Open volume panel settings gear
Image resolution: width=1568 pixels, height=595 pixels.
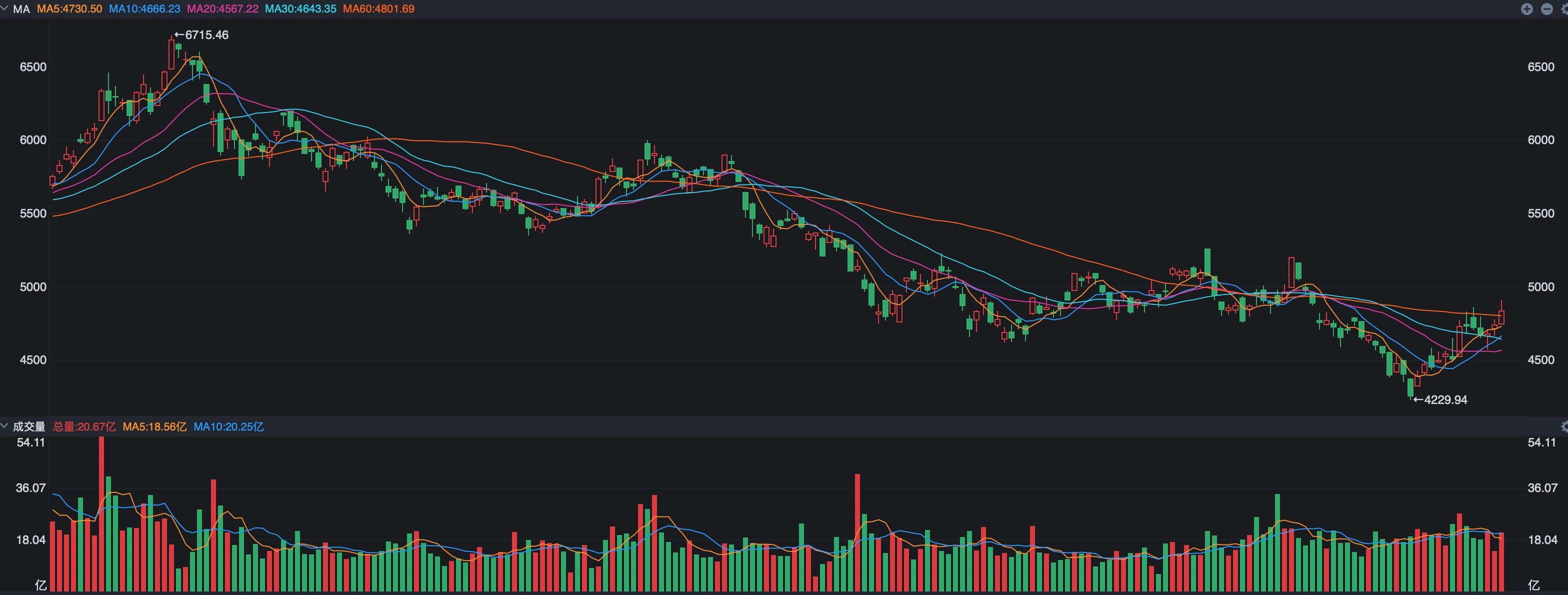[x=1565, y=426]
